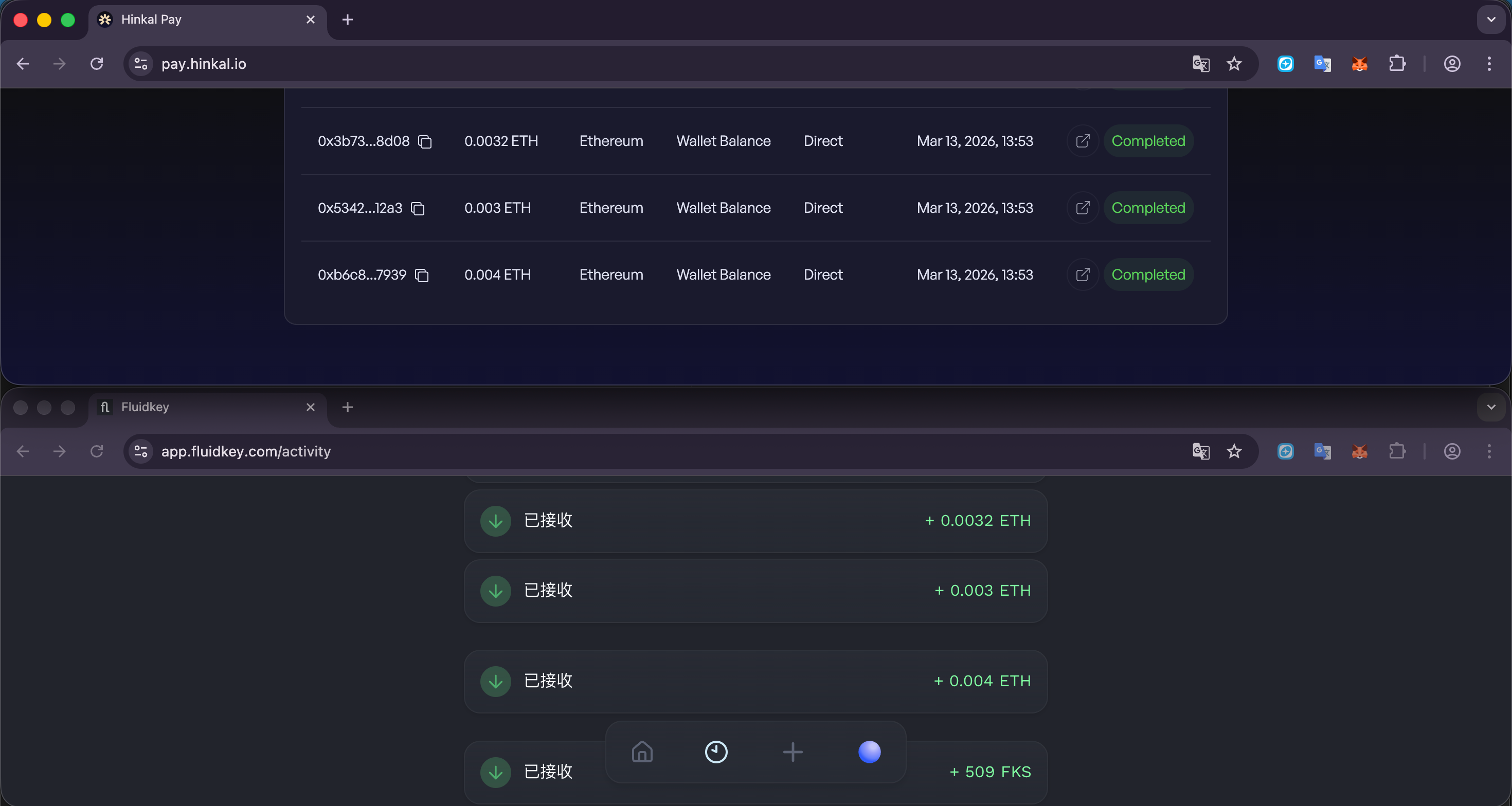The image size is (1512, 806).
Task: Expand tab search chevron in Fluidkey window
Action: (x=1491, y=407)
